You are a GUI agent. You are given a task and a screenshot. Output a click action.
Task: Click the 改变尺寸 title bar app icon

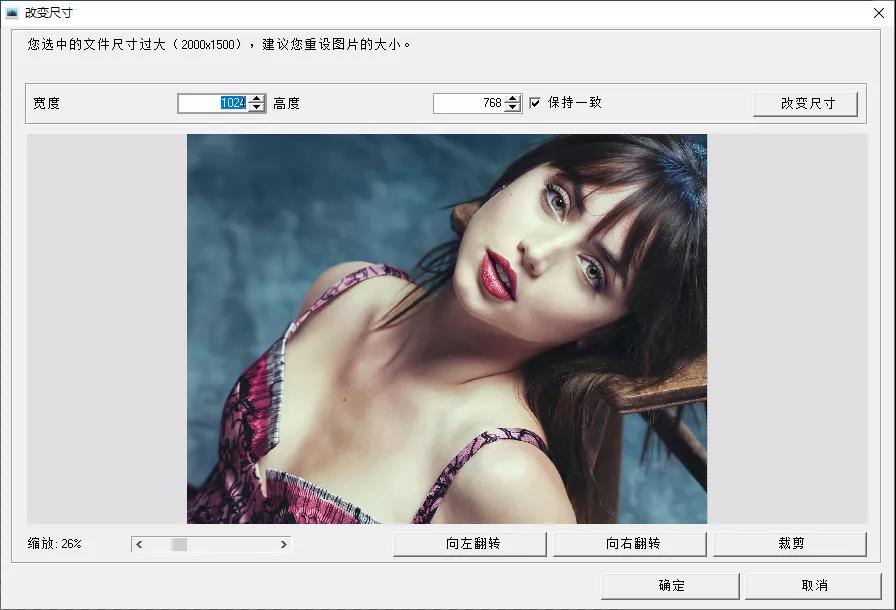point(12,13)
